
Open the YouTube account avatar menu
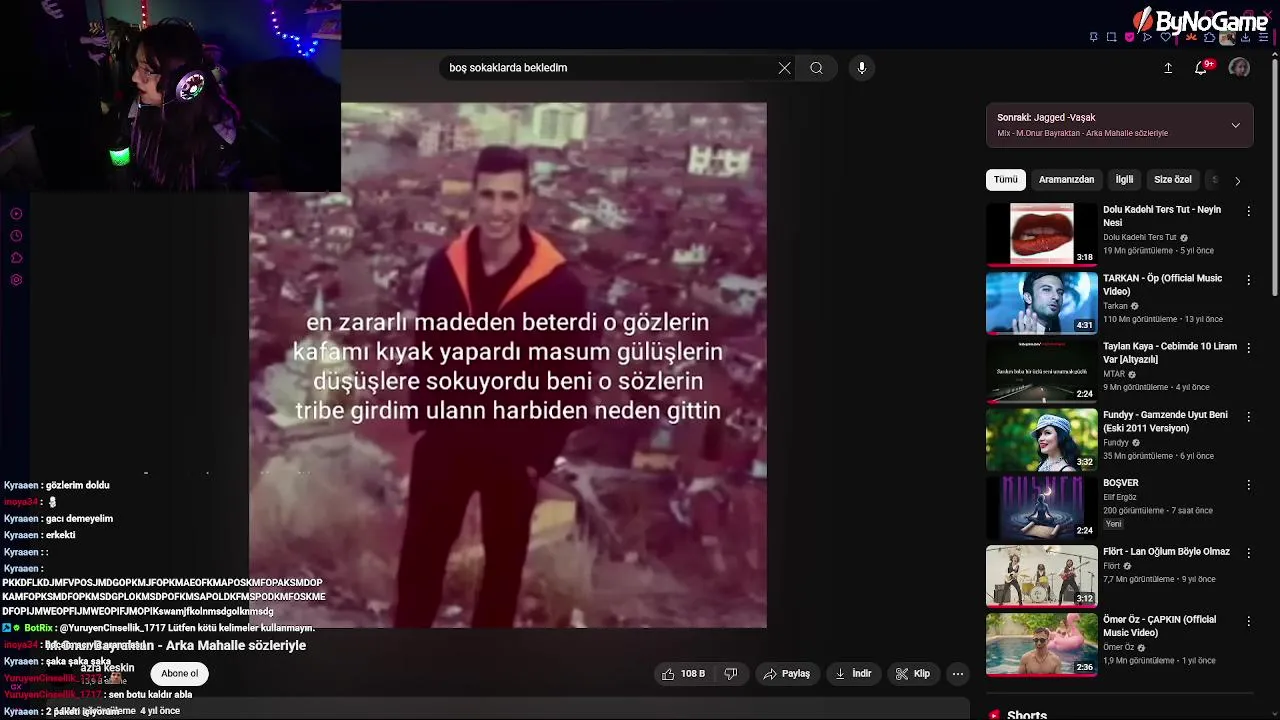point(1239,67)
